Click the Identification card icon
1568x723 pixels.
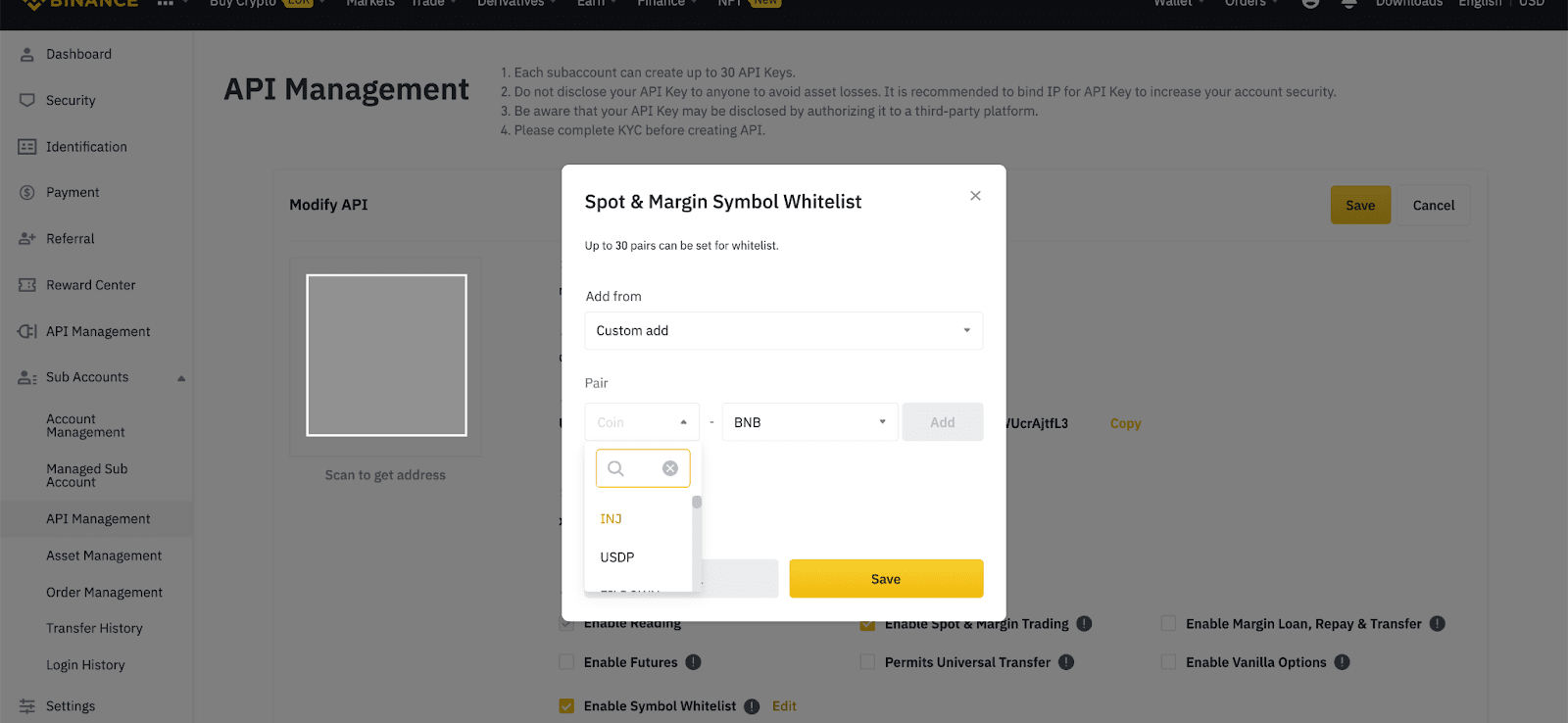tap(27, 147)
